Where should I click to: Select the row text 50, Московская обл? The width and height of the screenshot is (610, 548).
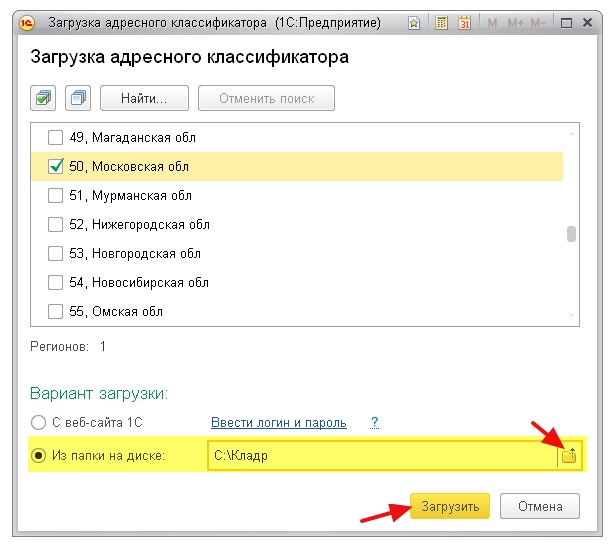pyautogui.click(x=129, y=166)
